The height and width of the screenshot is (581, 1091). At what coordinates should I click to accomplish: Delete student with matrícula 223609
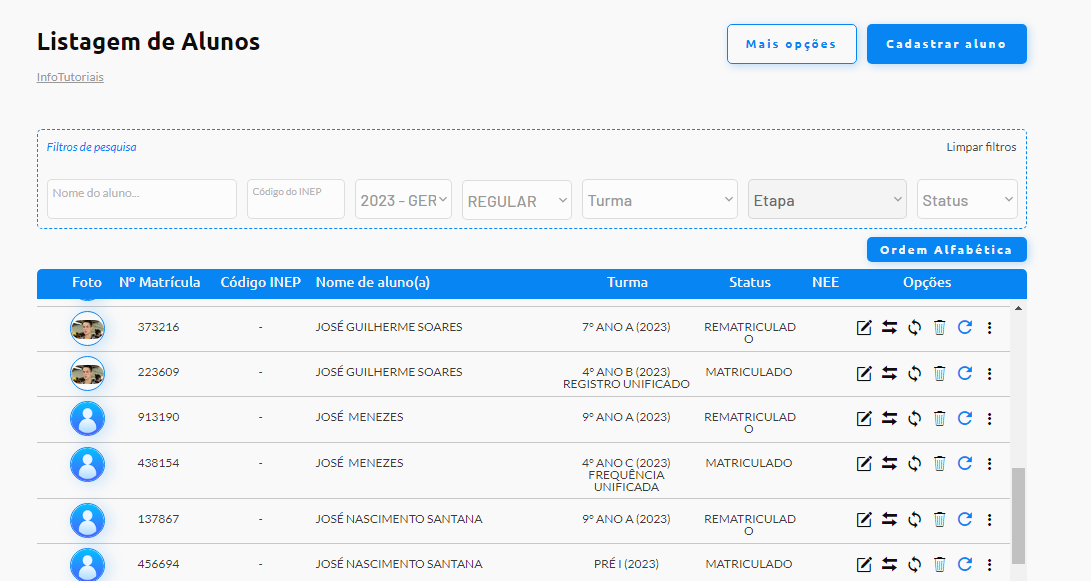(939, 373)
